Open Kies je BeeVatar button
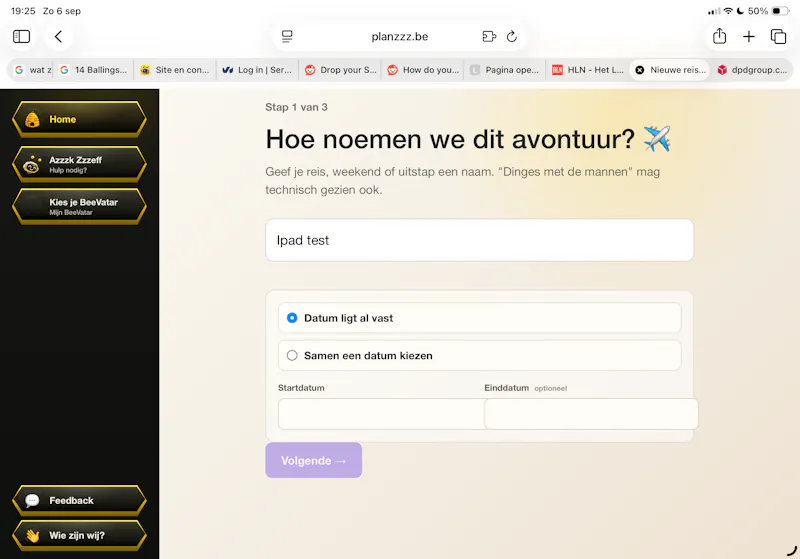This screenshot has height=559, width=800. tap(80, 207)
